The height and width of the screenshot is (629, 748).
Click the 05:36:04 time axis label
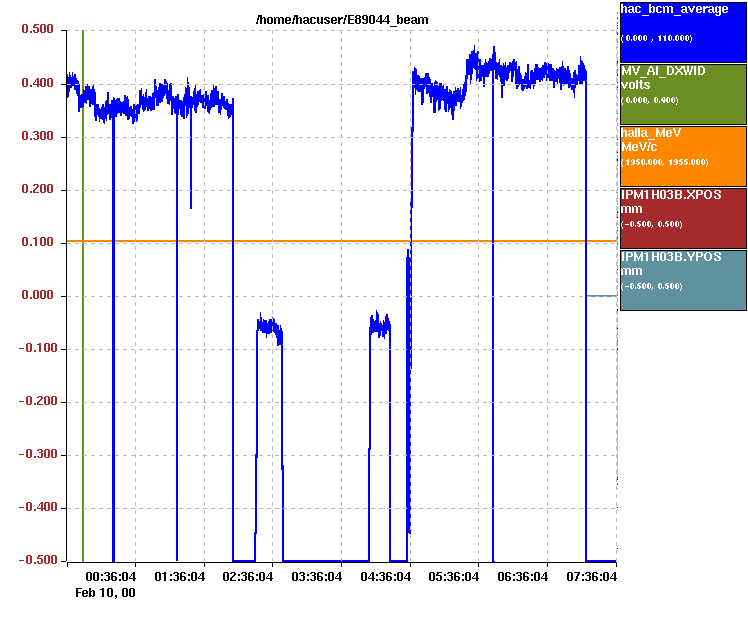point(454,576)
